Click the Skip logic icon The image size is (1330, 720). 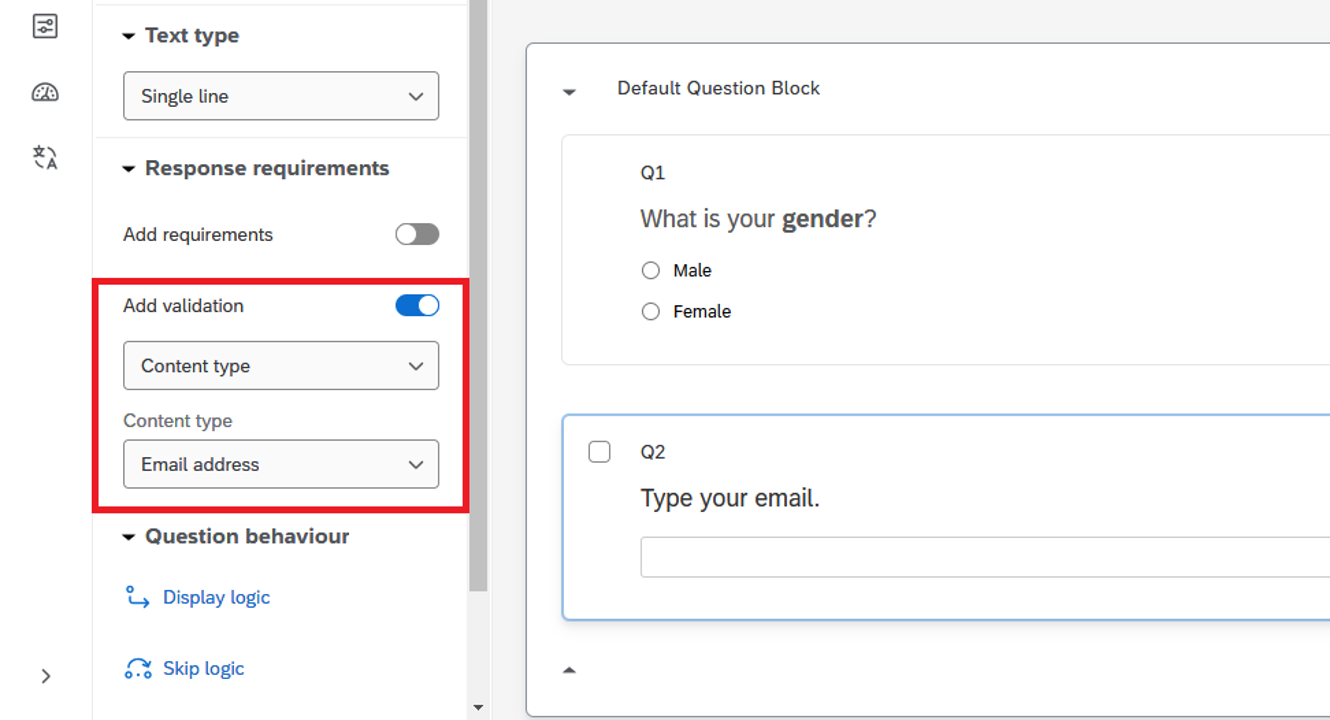[x=137, y=668]
